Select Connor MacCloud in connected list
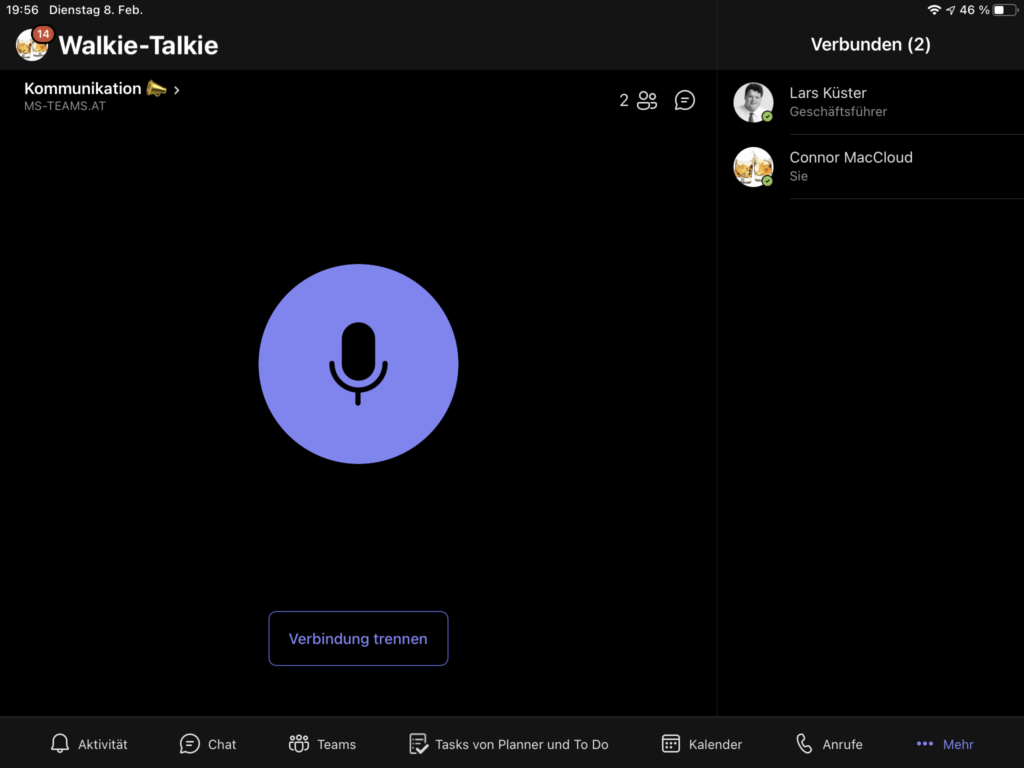The image size is (1024, 768). pyautogui.click(x=871, y=167)
